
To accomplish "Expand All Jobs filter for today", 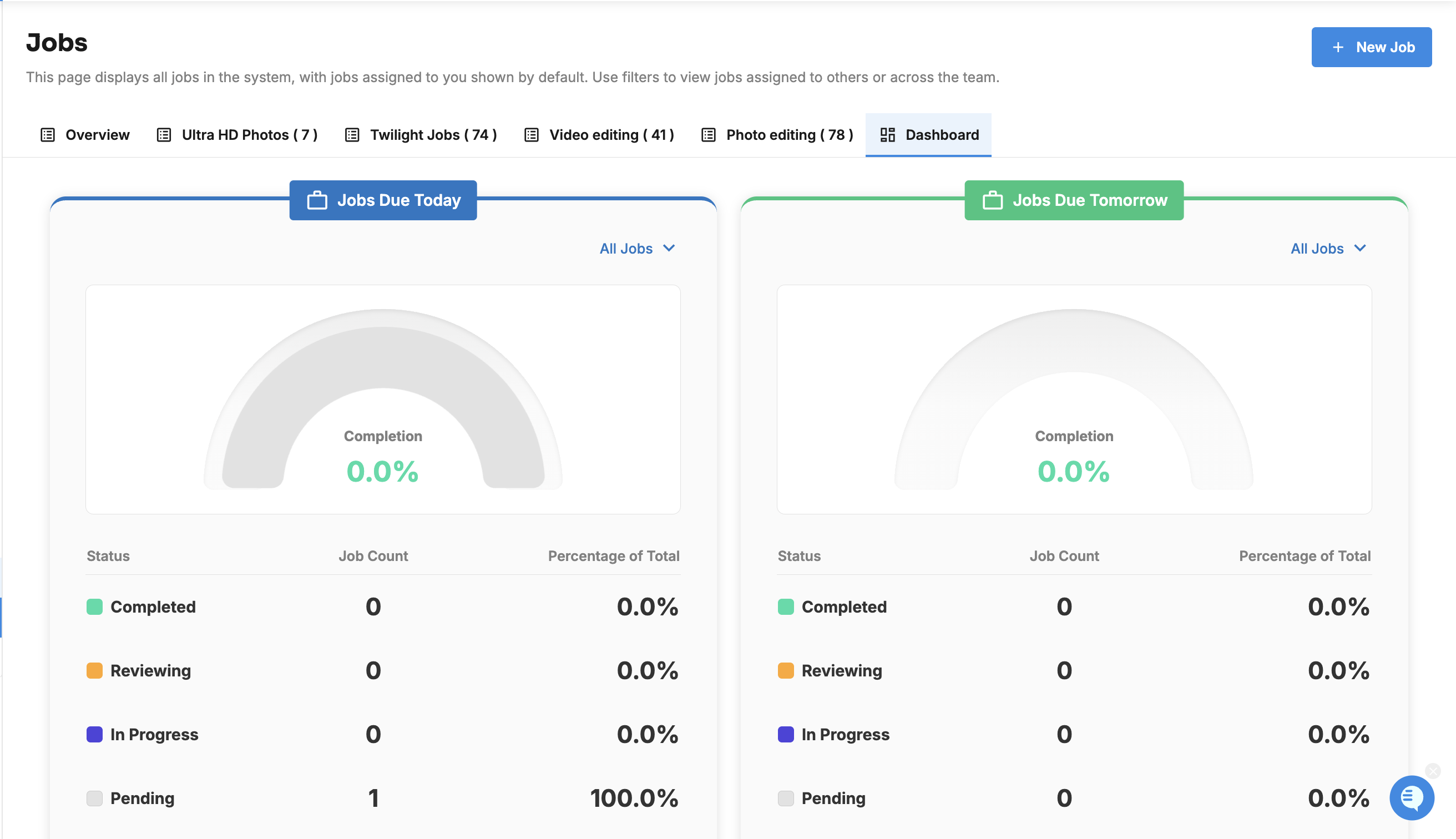I will click(636, 249).
